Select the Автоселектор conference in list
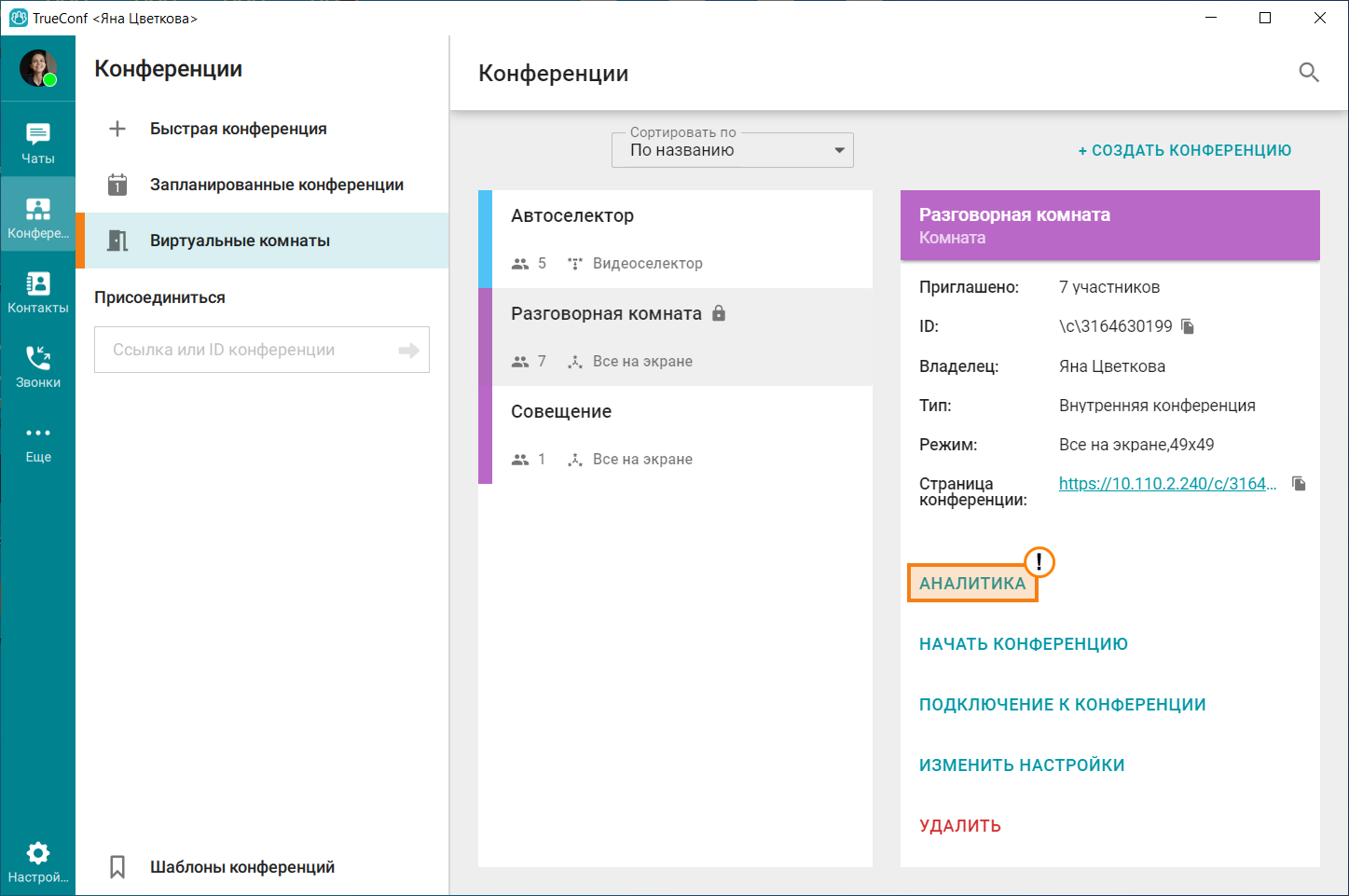Screen dimensions: 1349x896 [675, 239]
